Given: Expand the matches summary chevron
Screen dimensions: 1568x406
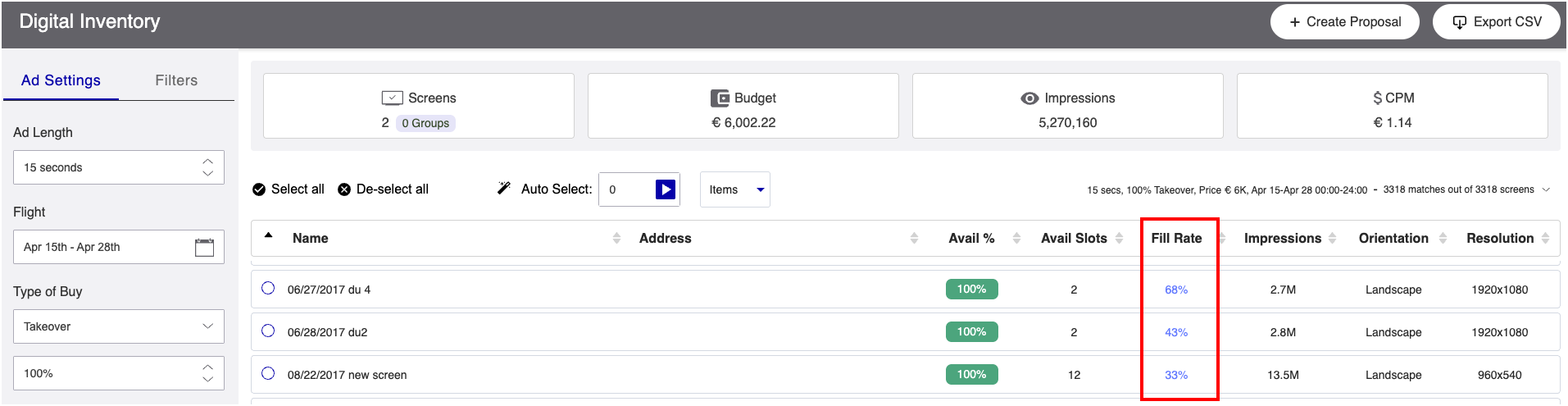Looking at the screenshot, I should coord(1546,189).
